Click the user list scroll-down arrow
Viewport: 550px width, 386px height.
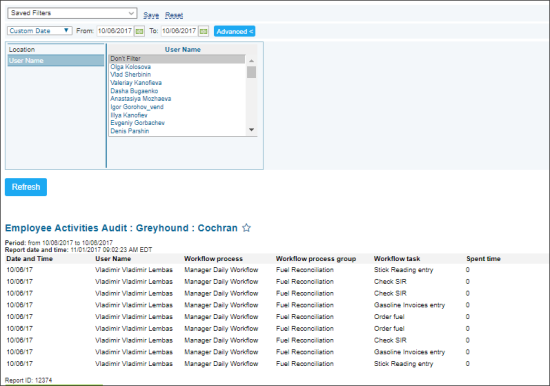click(251, 129)
